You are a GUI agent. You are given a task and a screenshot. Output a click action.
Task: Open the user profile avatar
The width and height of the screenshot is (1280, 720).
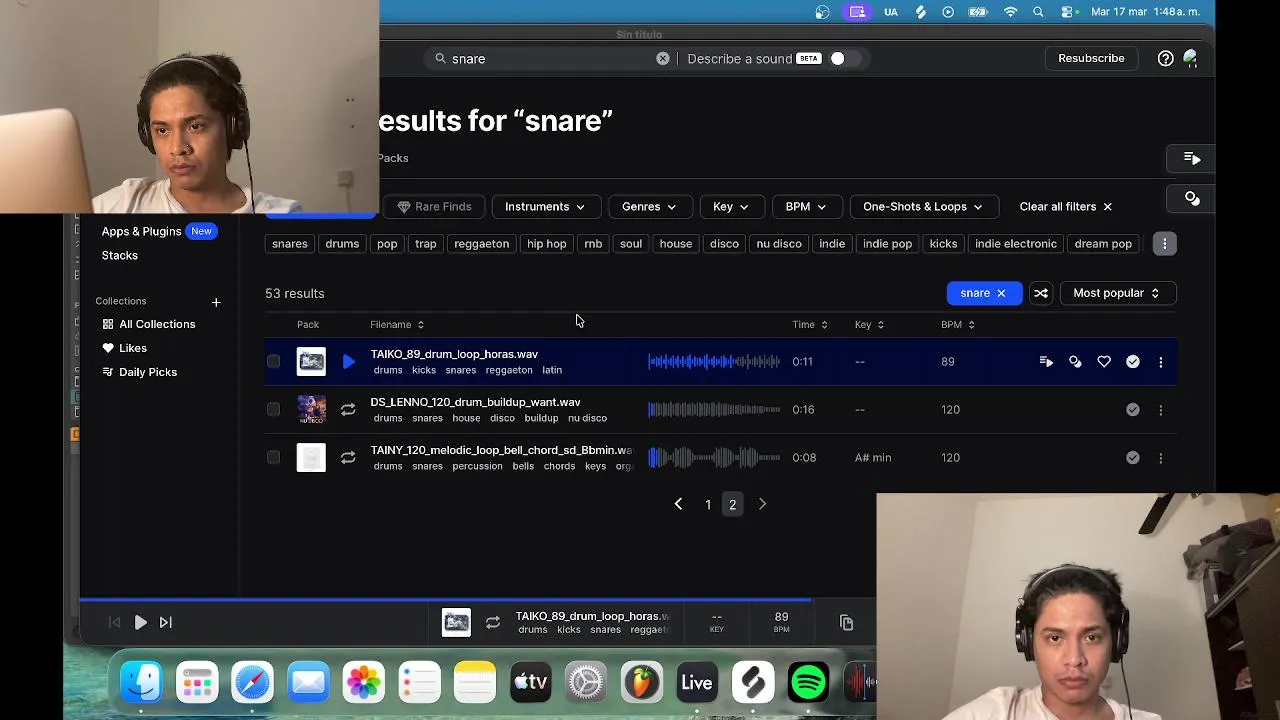click(x=1190, y=59)
